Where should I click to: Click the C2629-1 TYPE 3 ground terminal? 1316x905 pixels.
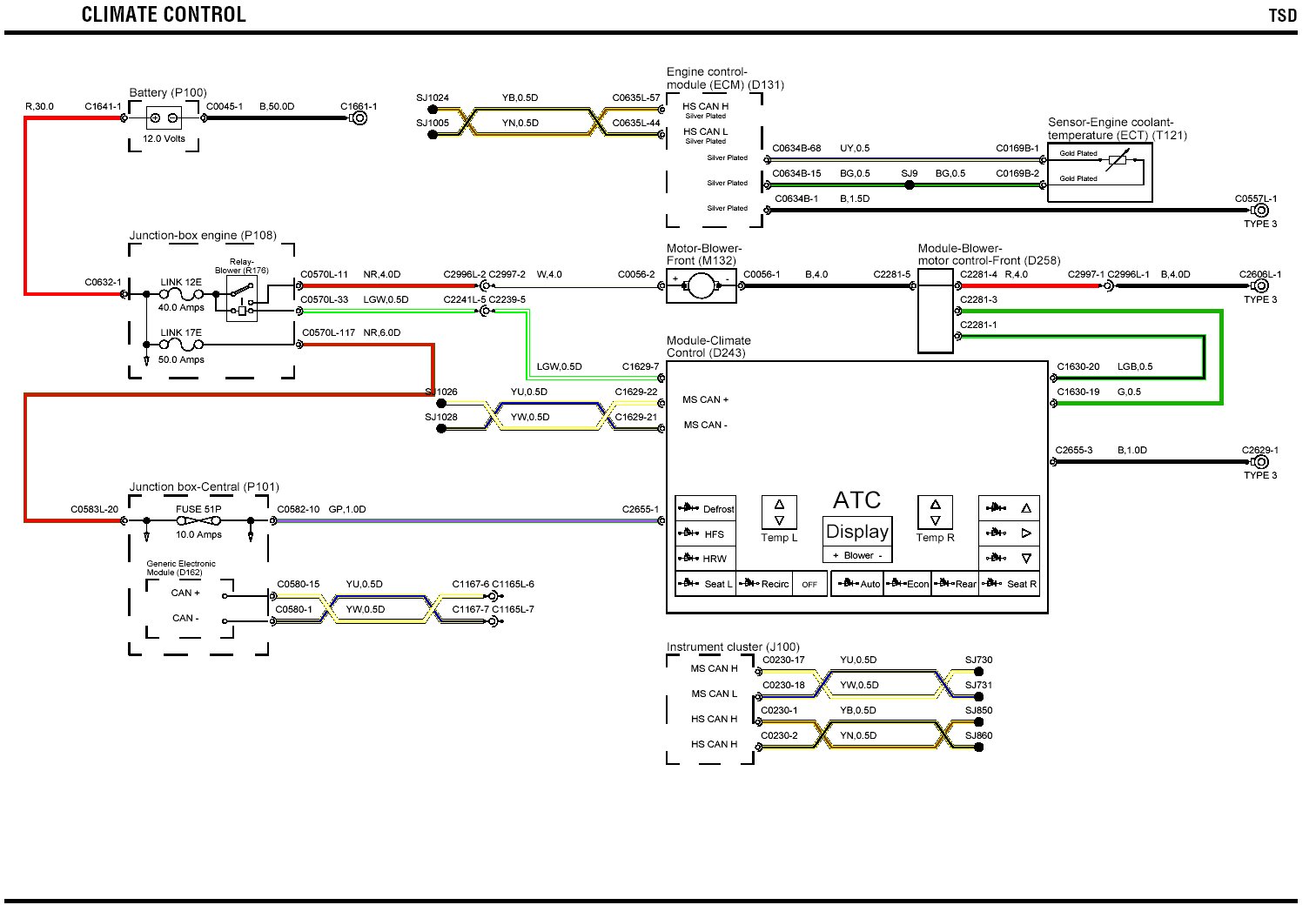(x=1259, y=462)
